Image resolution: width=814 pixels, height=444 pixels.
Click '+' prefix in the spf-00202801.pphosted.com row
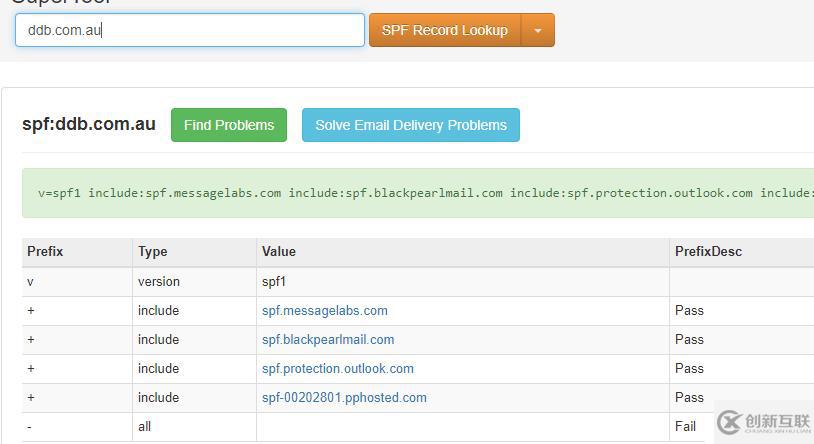pyautogui.click(x=31, y=398)
